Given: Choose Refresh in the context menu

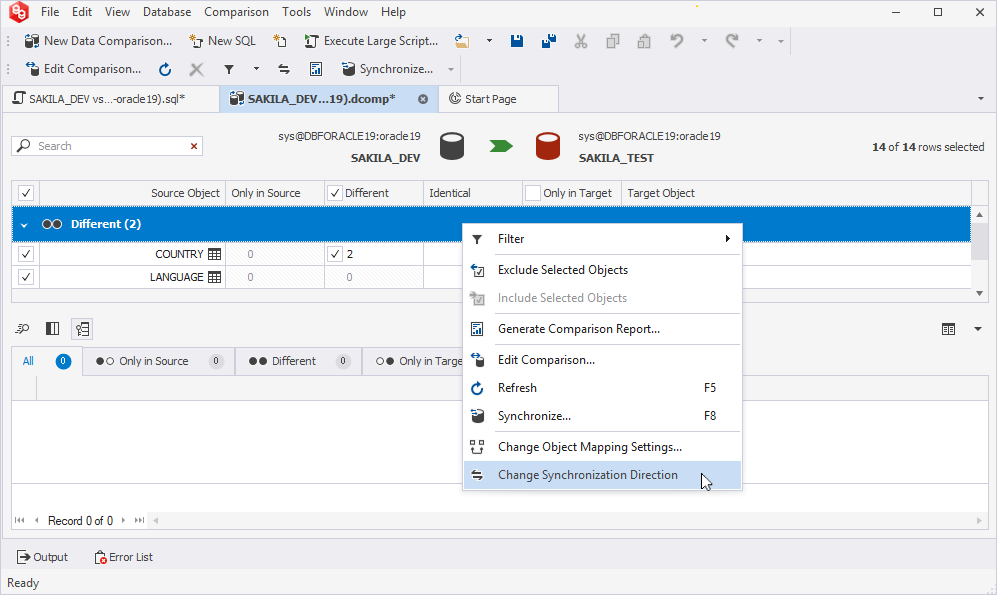Looking at the screenshot, I should coord(602,388).
